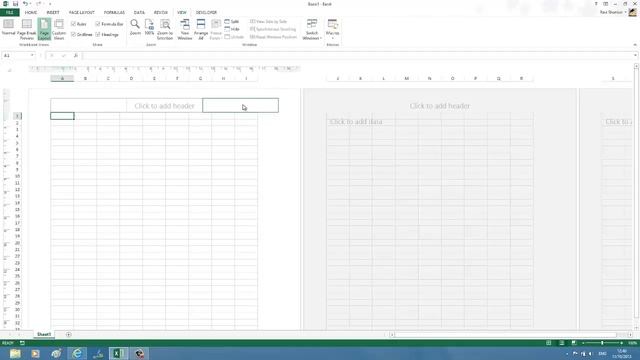
Task: Add a new sheet with plus button
Action: [69, 334]
